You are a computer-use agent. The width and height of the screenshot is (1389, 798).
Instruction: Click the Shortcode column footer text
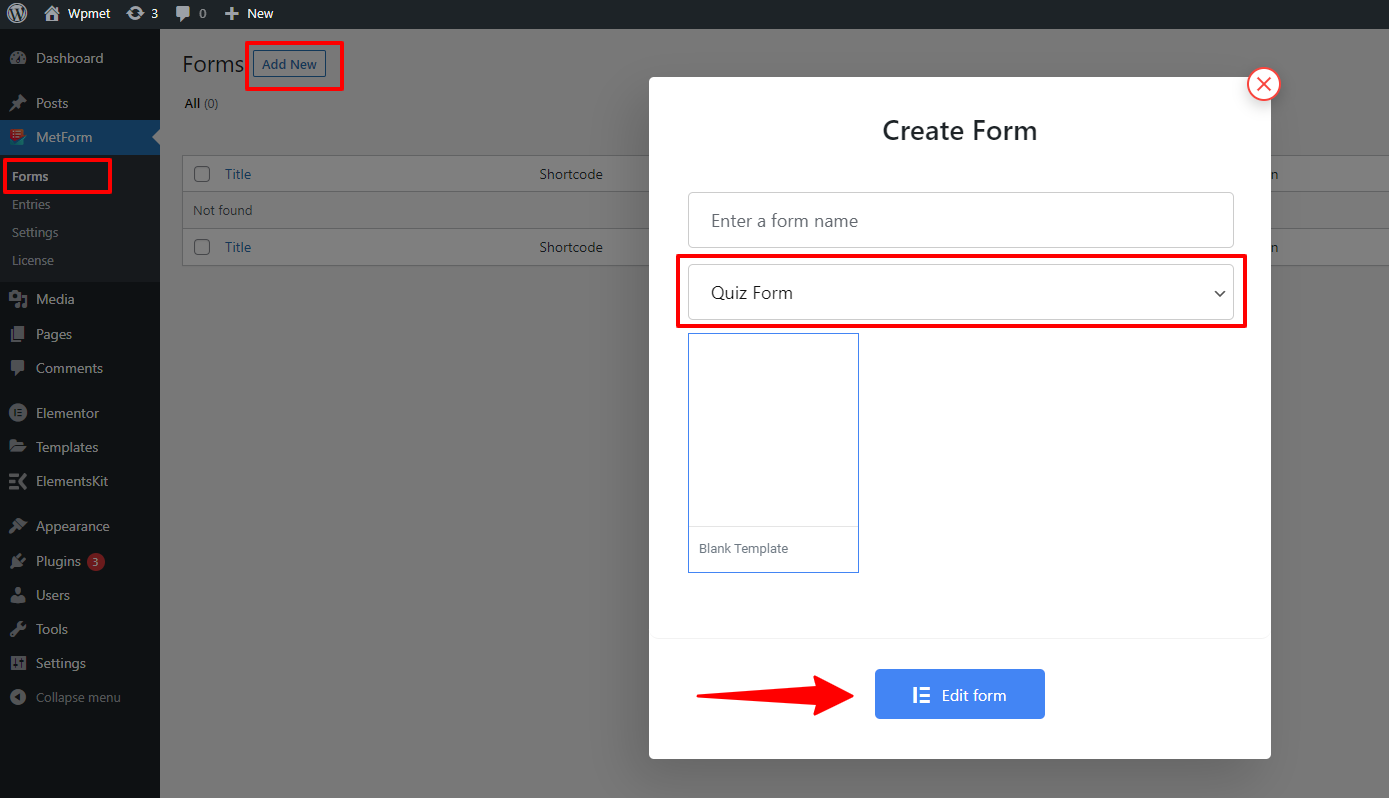pos(571,247)
